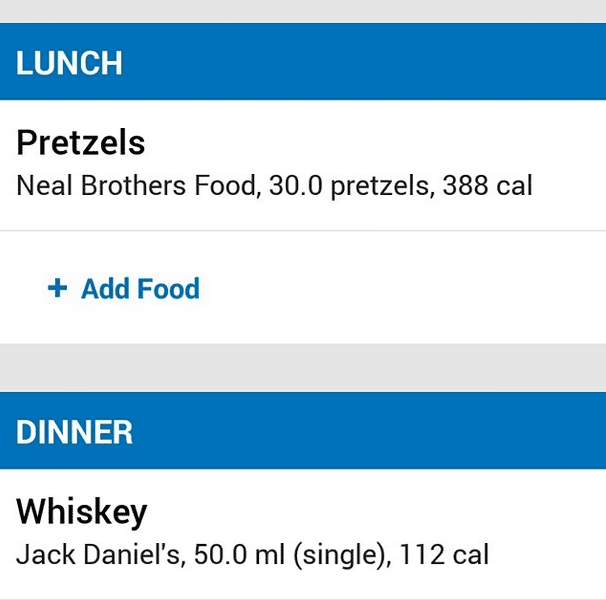This screenshot has width=606, height=600.
Task: Open the Pretzels food entry
Action: (x=81, y=143)
